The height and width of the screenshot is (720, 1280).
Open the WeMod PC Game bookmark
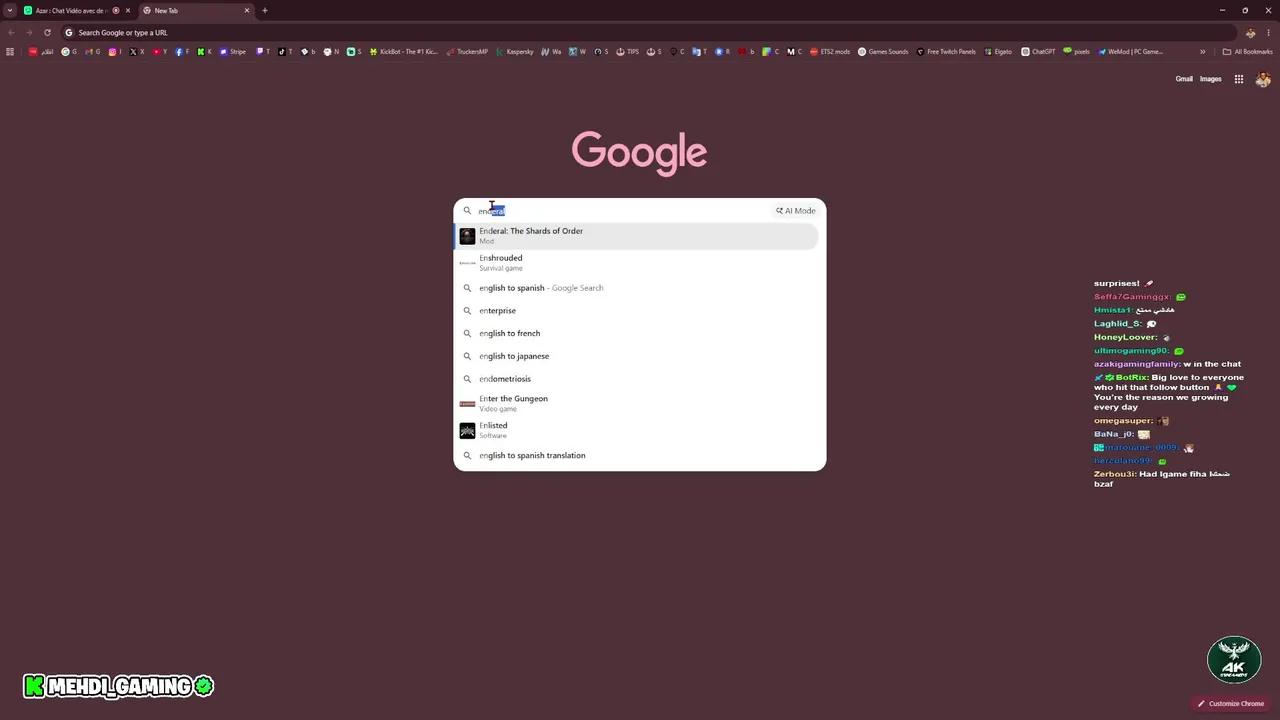1130,52
